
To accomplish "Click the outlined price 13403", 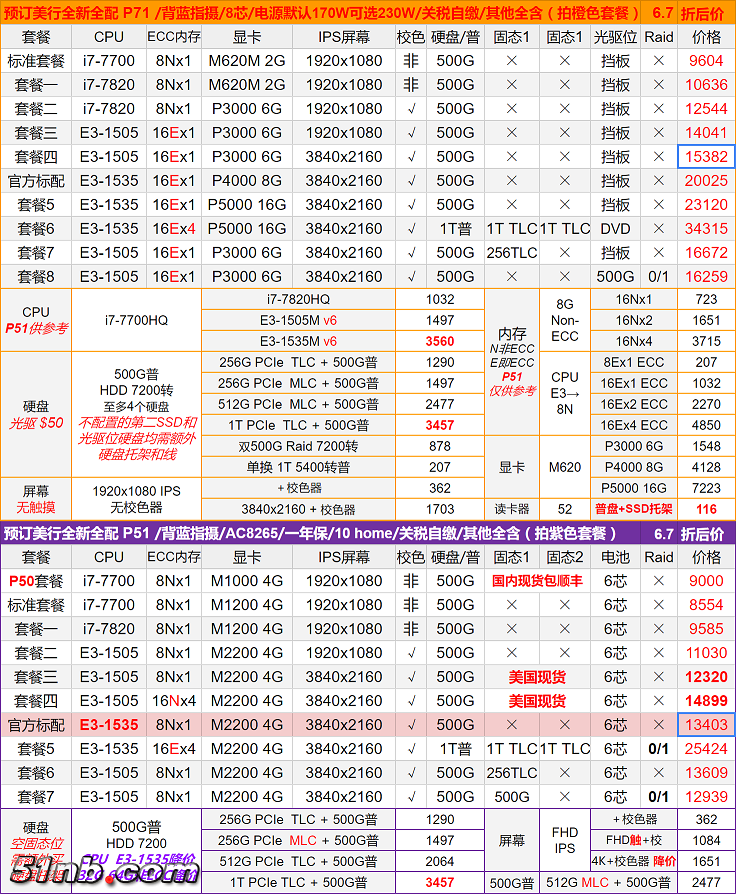I will 706,725.
